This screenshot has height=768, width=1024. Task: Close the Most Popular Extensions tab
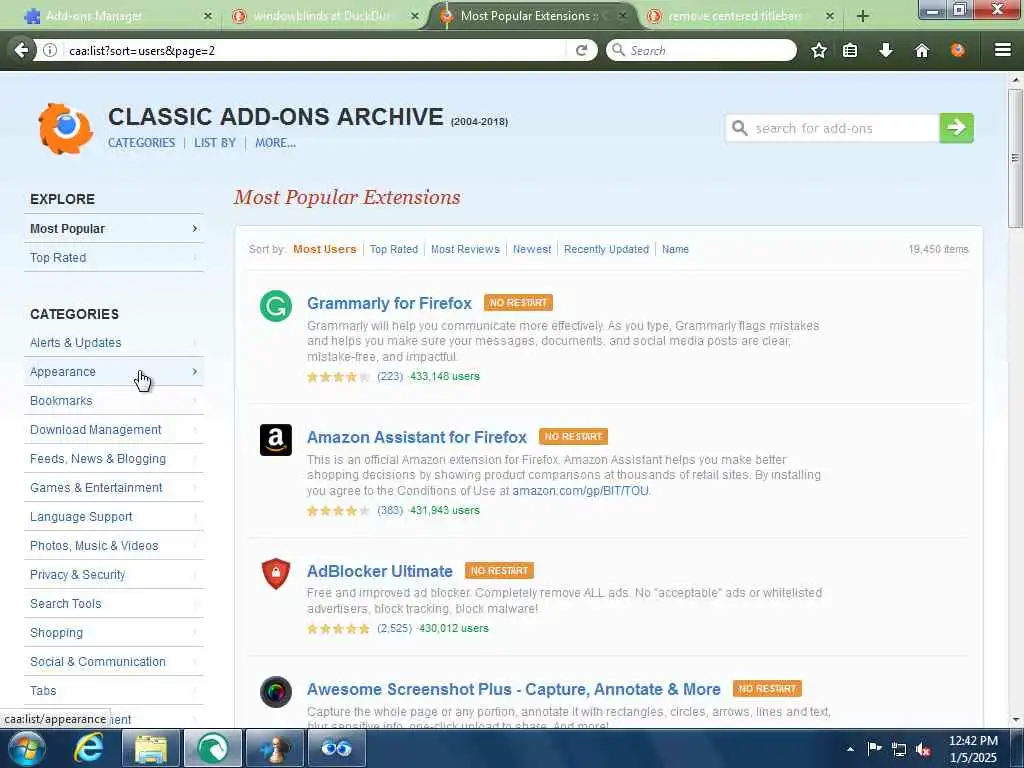(x=623, y=16)
